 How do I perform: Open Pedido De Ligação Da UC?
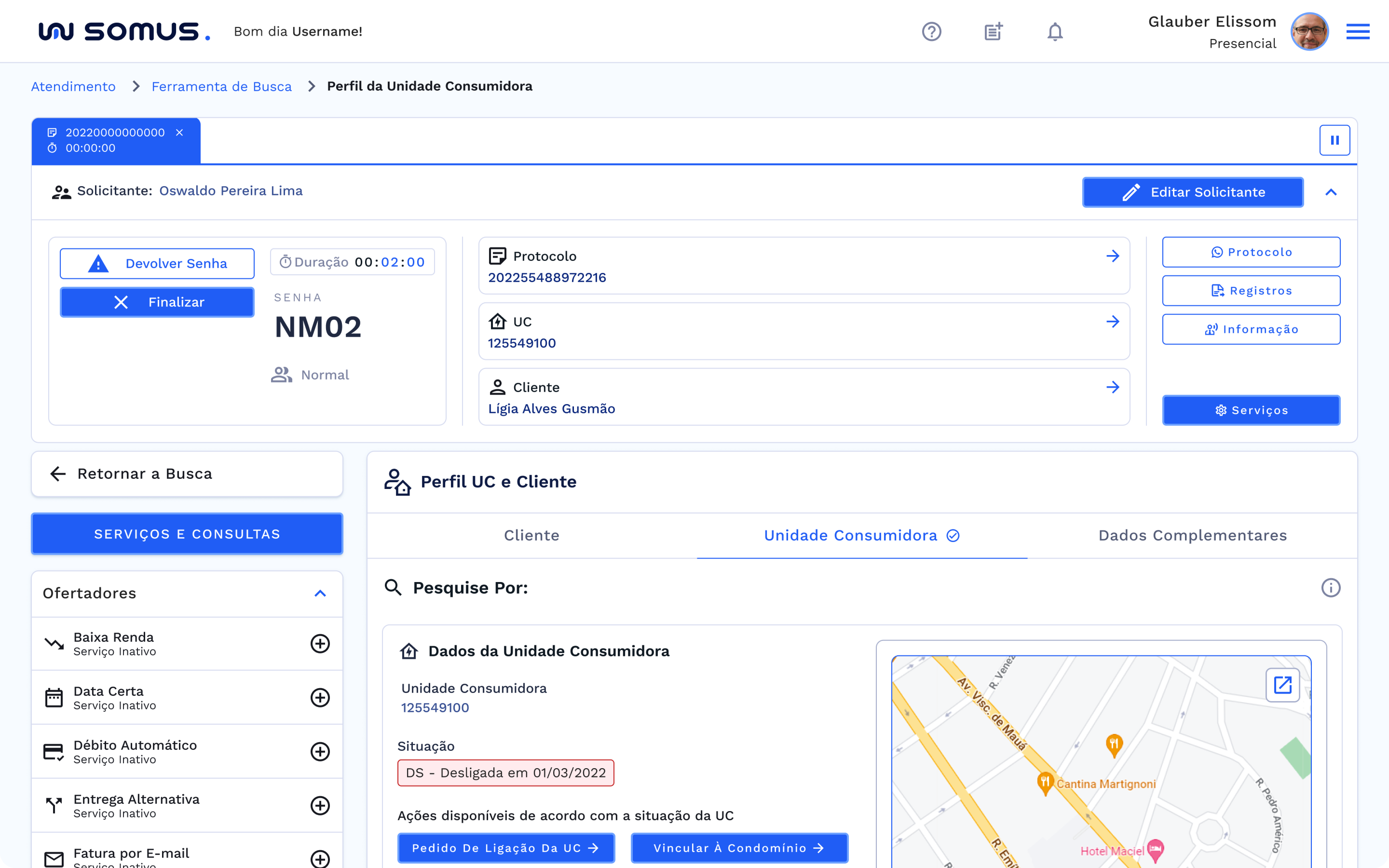pyautogui.click(x=506, y=848)
